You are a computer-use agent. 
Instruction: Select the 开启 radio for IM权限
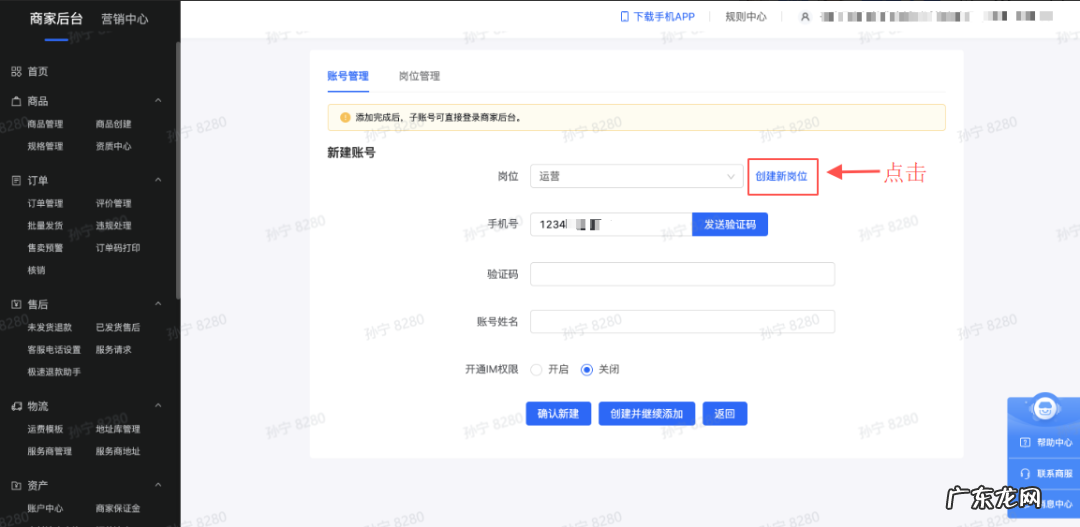(536, 370)
